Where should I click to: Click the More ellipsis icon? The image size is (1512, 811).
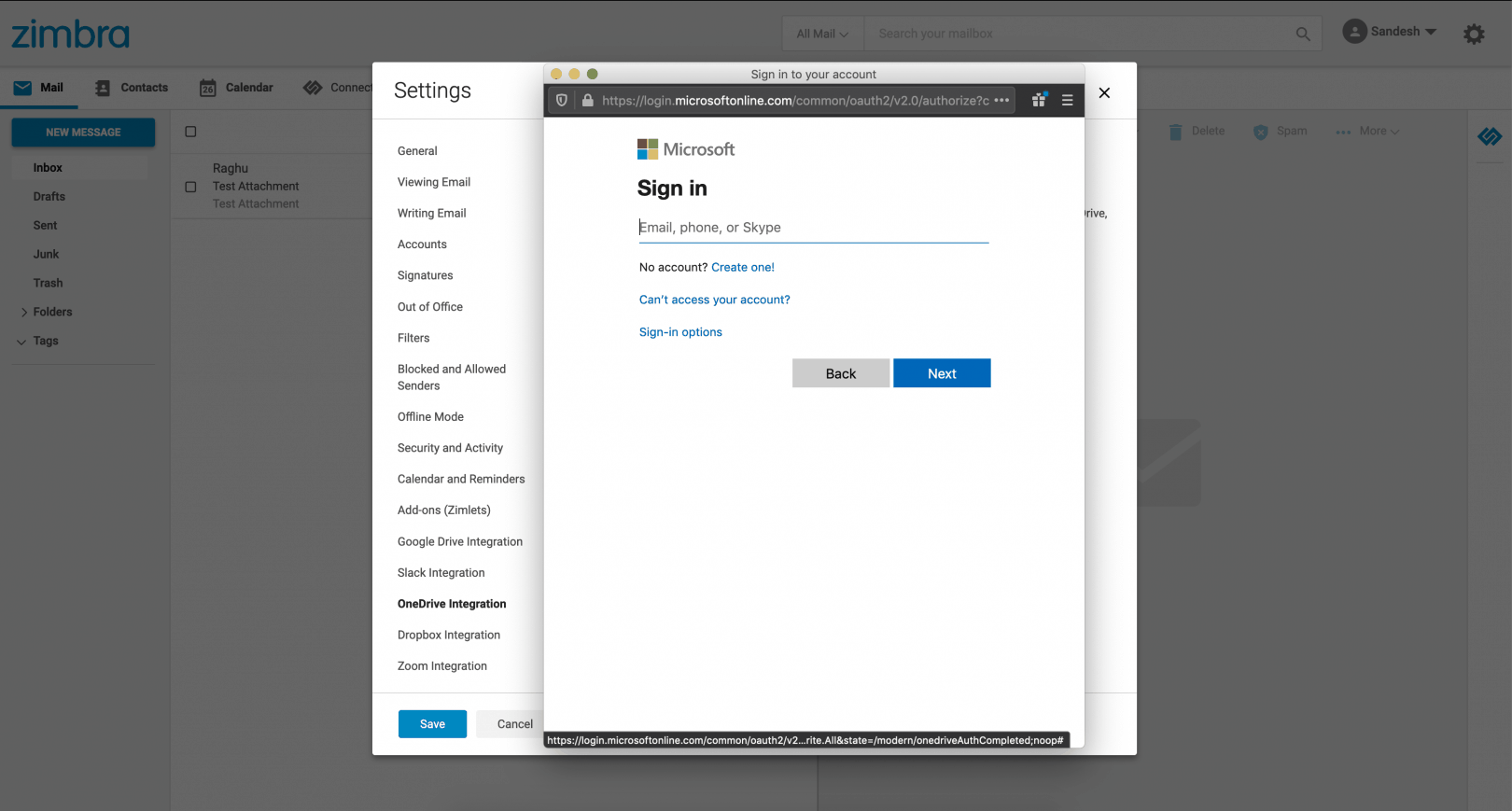point(1343,132)
